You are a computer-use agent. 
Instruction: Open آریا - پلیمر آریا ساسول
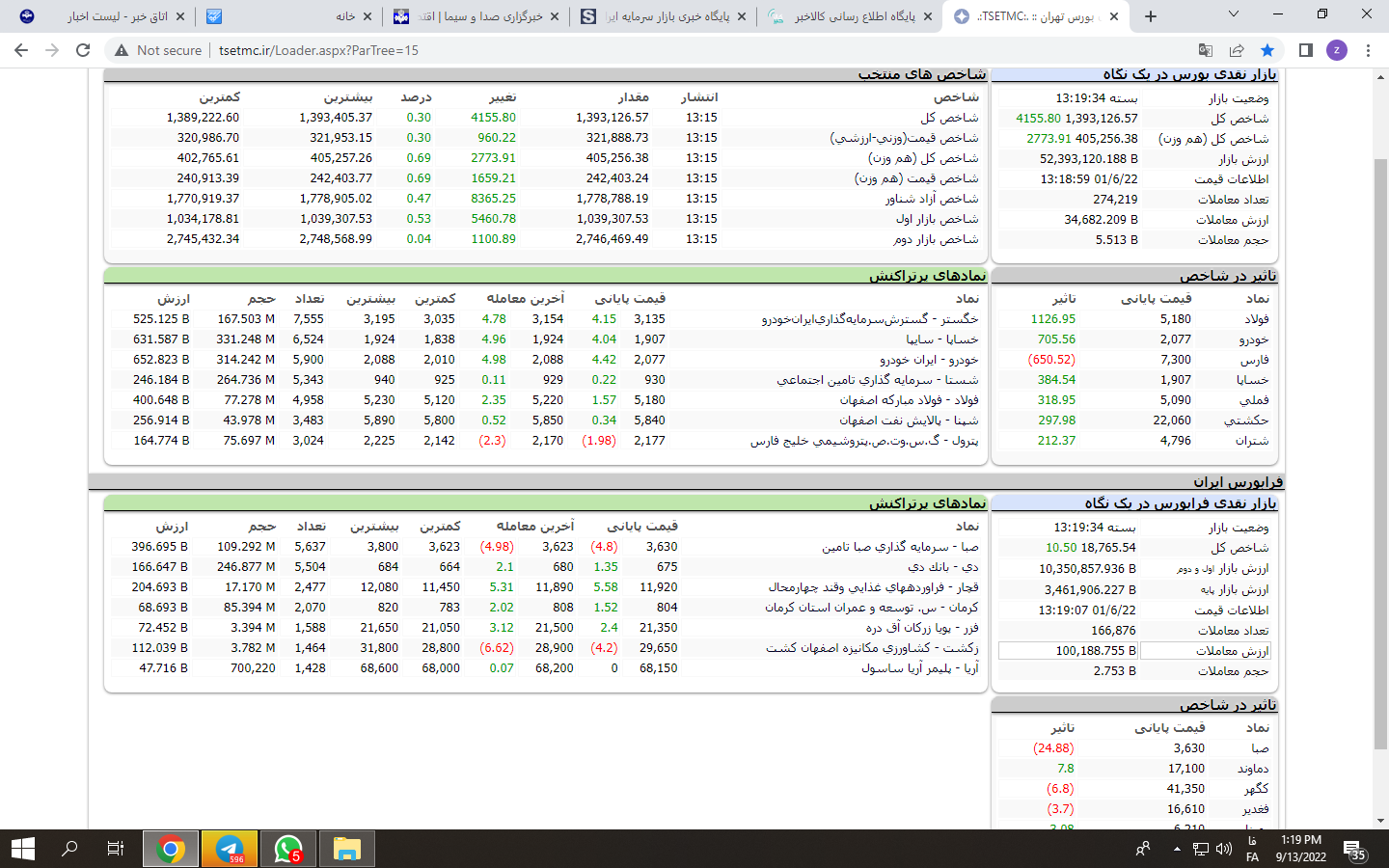tap(920, 668)
